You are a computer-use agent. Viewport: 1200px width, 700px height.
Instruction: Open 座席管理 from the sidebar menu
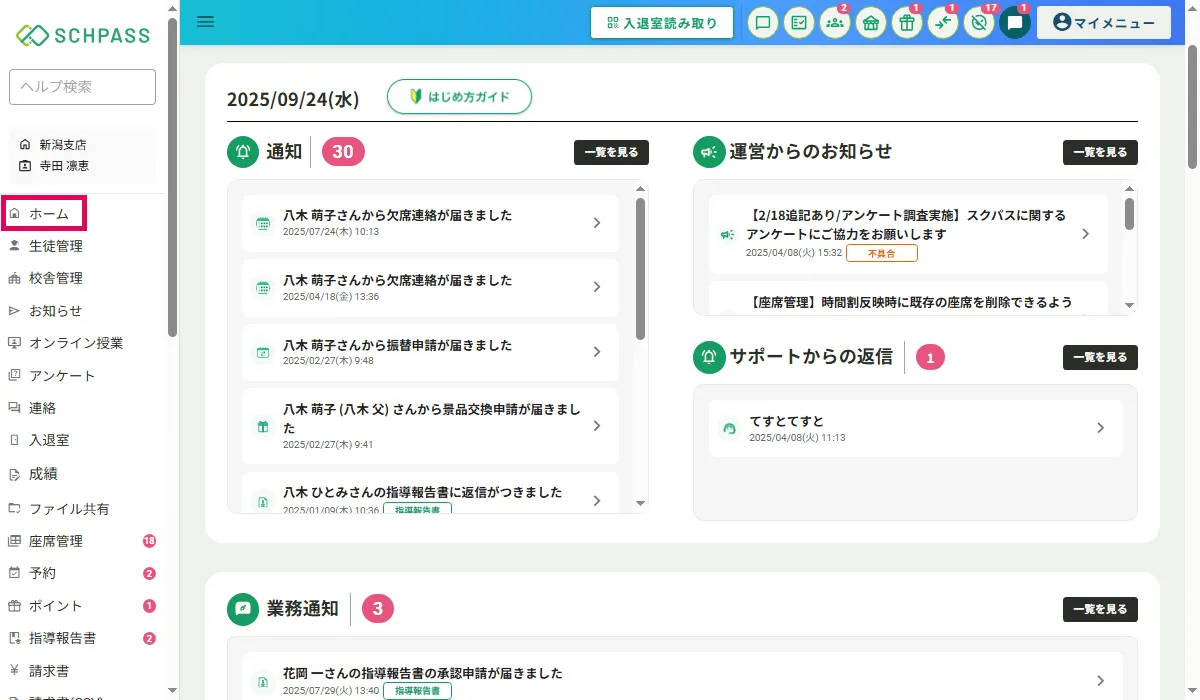56,541
